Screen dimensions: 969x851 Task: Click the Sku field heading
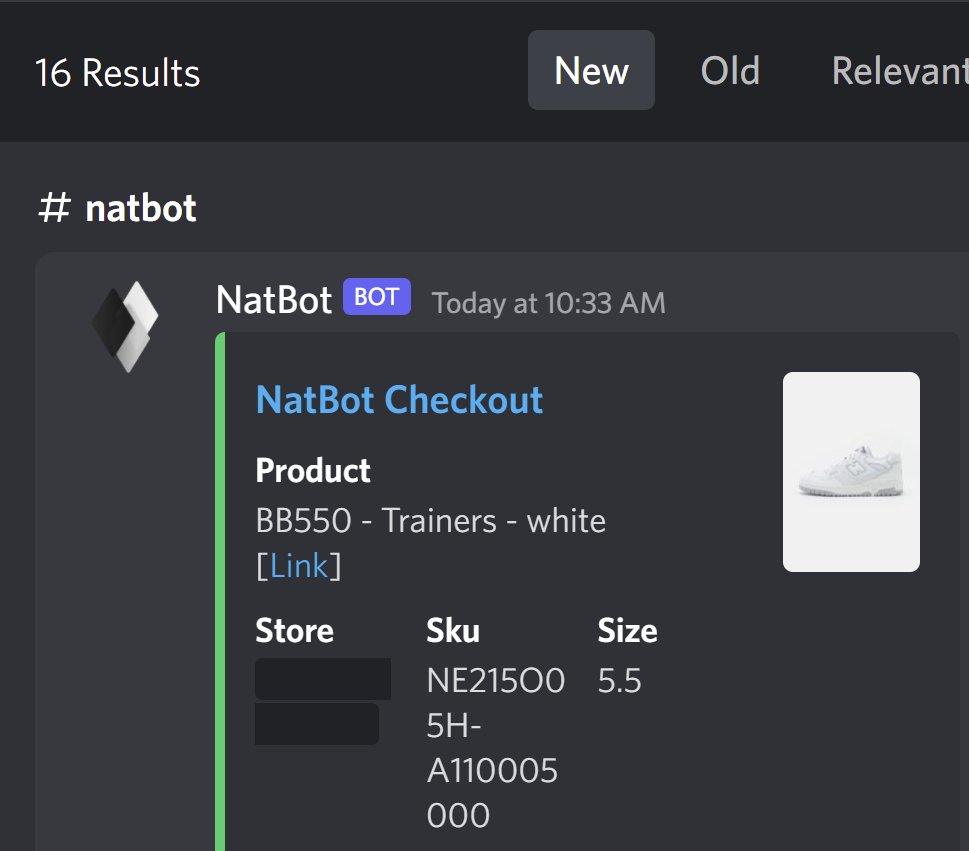tap(453, 630)
